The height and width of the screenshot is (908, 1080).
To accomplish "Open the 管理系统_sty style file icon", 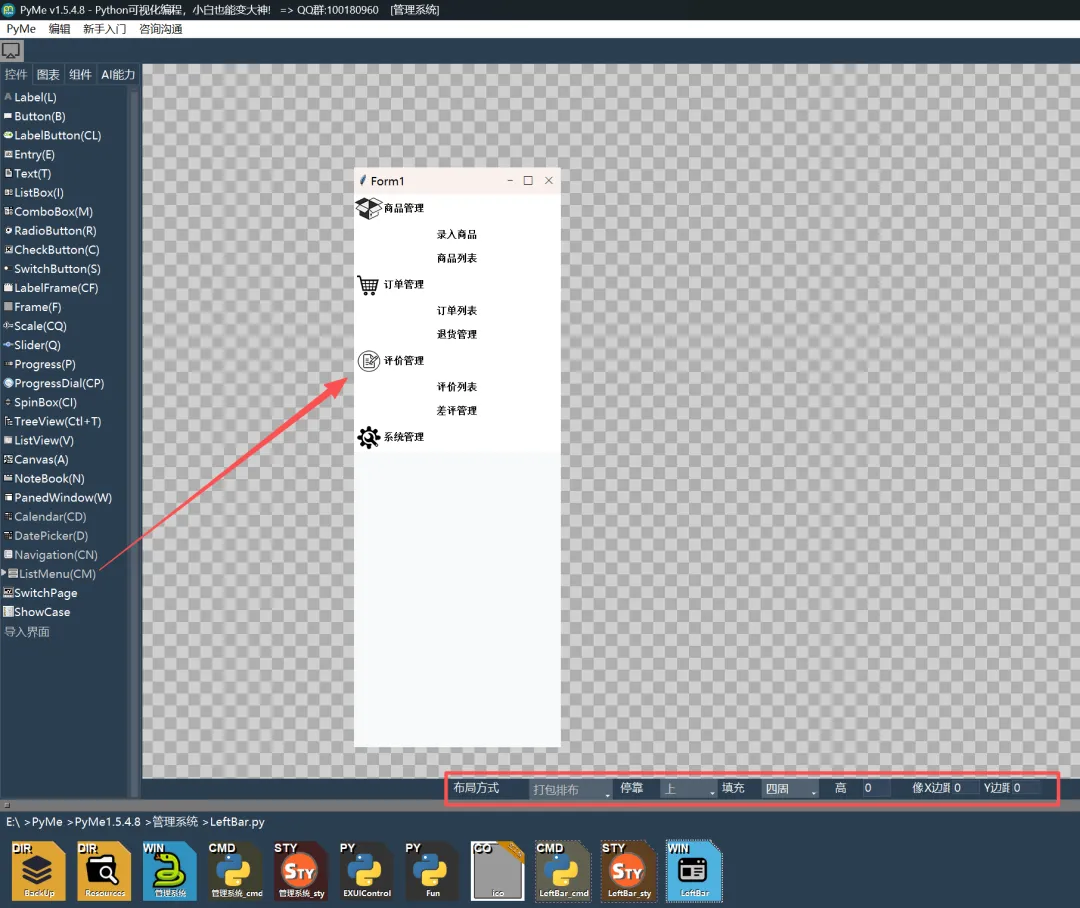I will point(301,871).
